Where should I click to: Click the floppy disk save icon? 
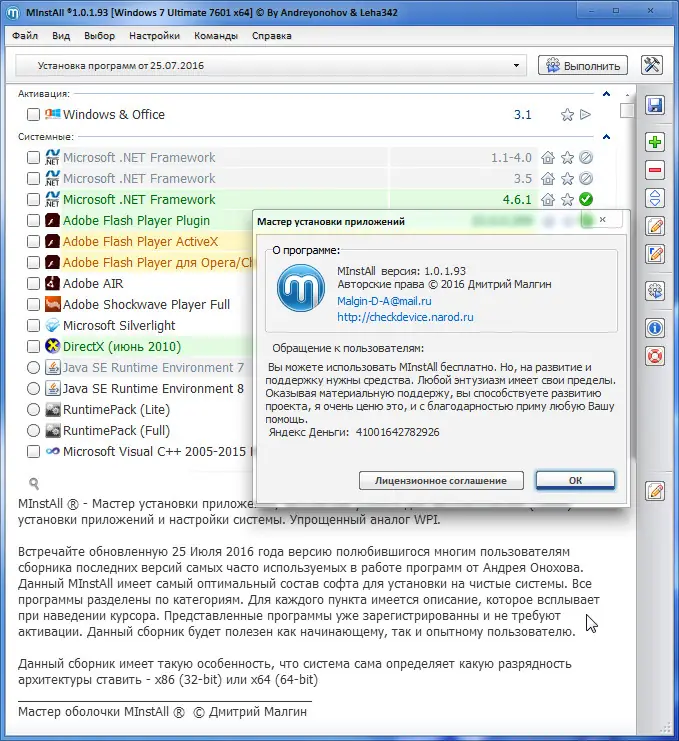point(655,105)
